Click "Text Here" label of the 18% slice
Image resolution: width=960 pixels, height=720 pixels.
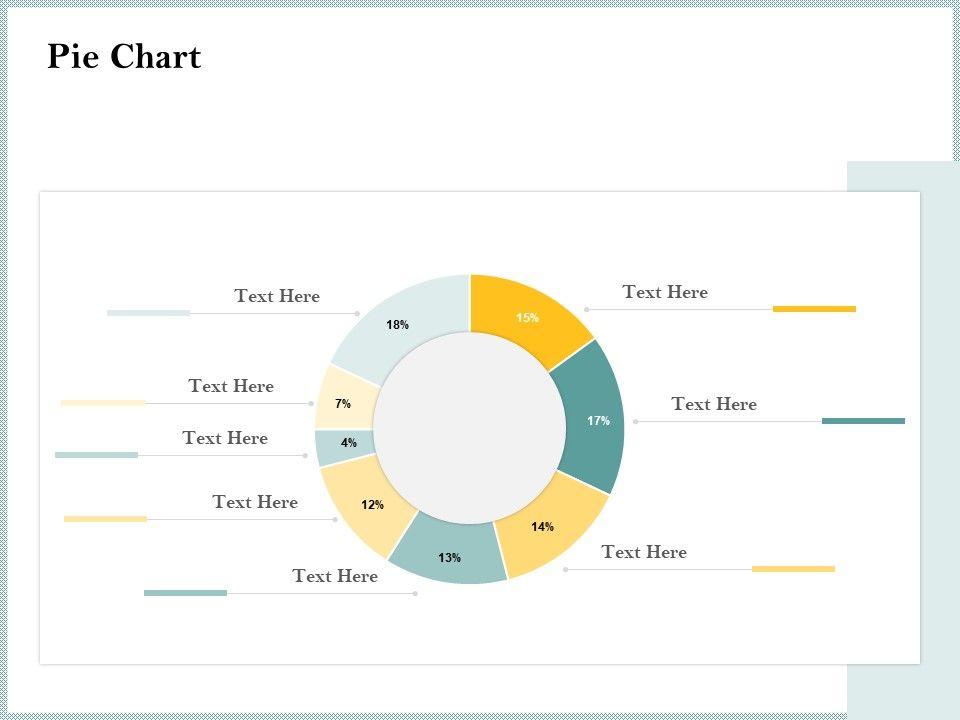click(277, 296)
